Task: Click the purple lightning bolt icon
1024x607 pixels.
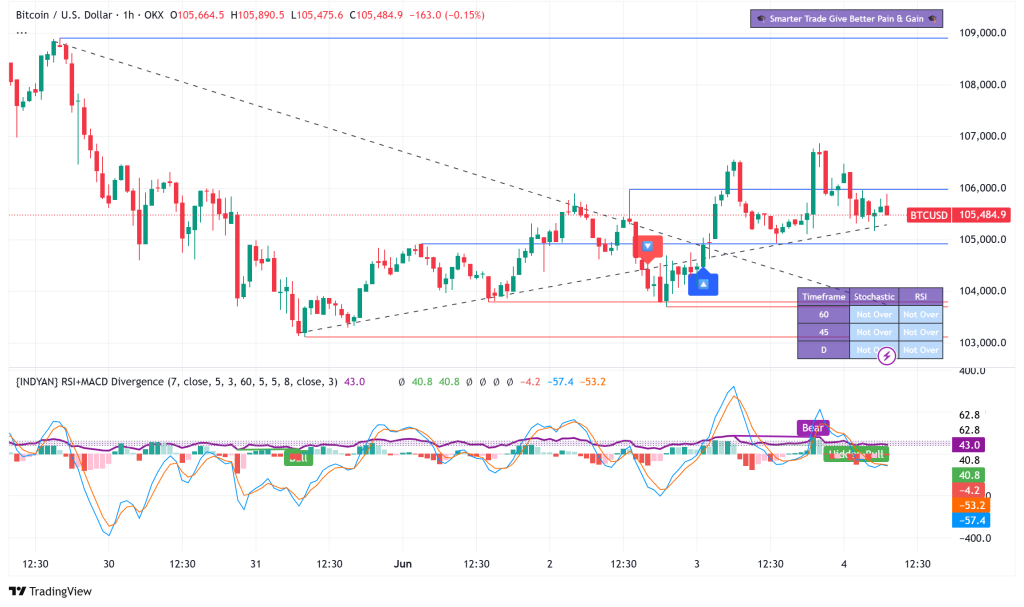Action: click(886, 356)
